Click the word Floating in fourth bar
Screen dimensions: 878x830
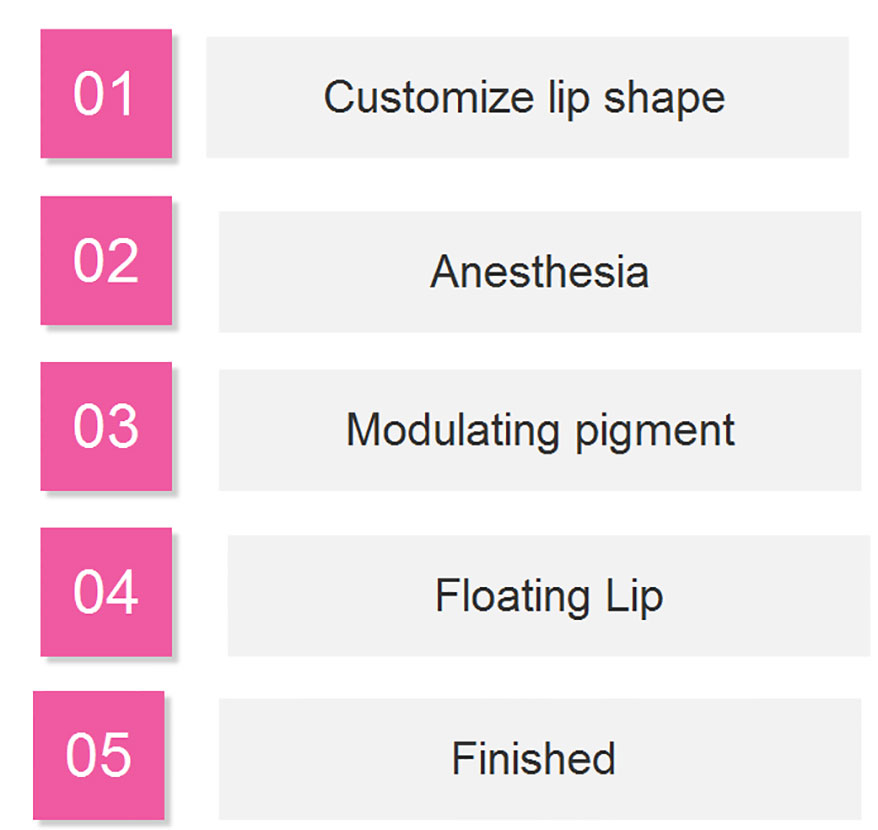click(513, 597)
